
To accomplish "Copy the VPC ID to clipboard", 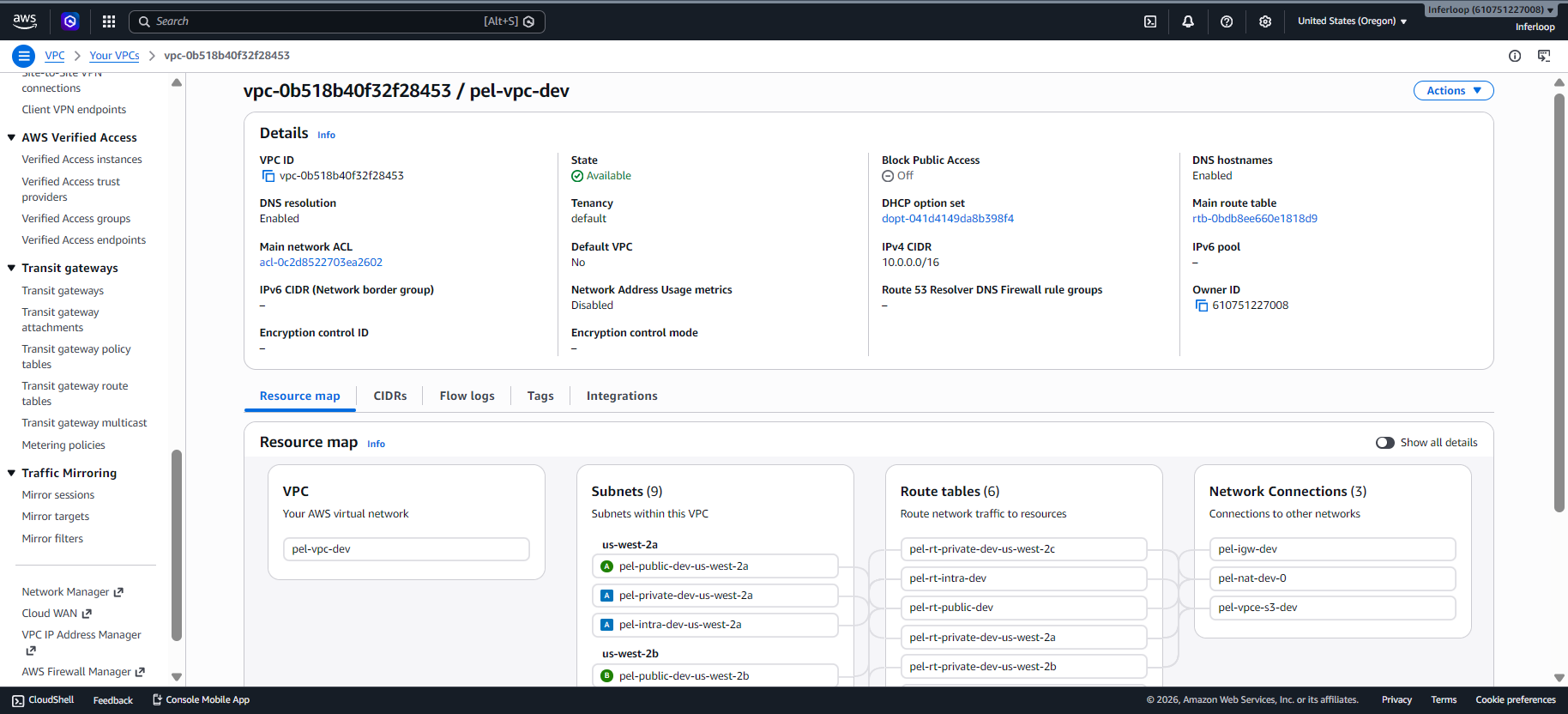I will click(268, 176).
